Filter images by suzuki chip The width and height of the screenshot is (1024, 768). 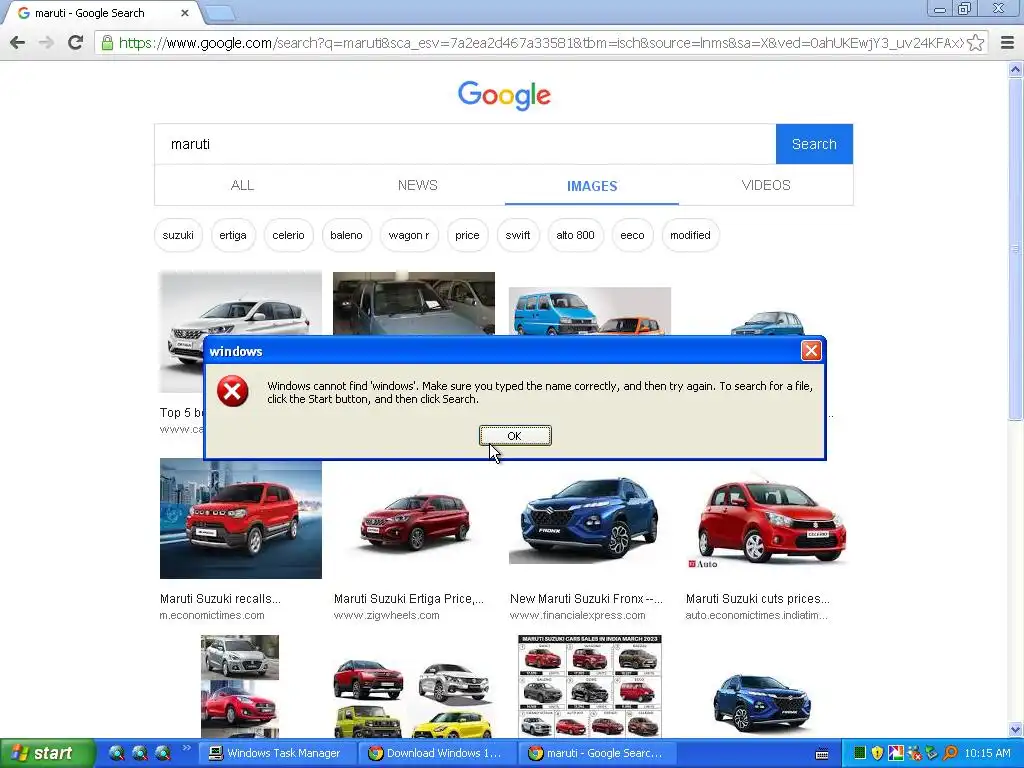pos(178,235)
